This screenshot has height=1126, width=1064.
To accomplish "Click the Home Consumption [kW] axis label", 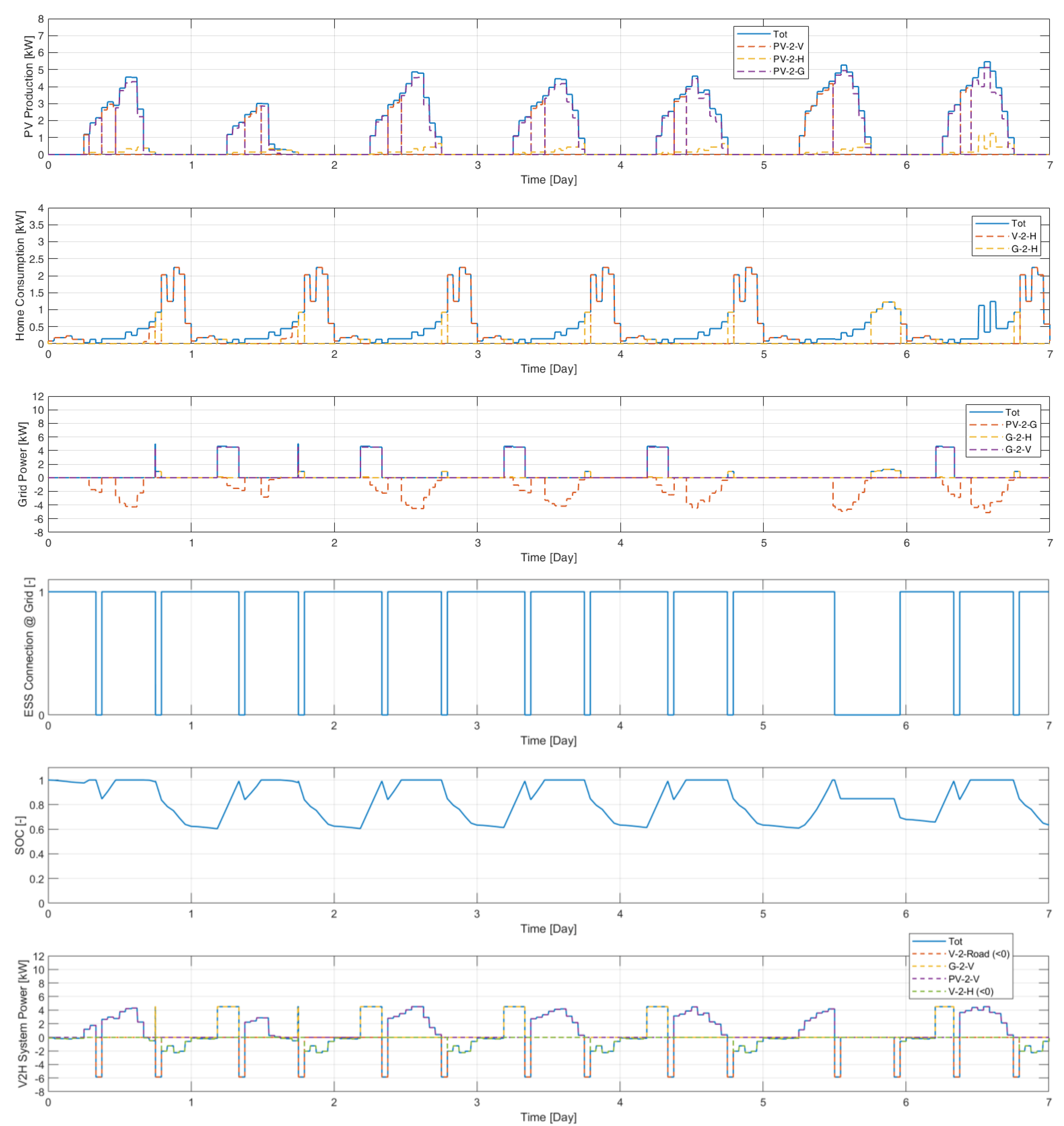I will (x=20, y=276).
